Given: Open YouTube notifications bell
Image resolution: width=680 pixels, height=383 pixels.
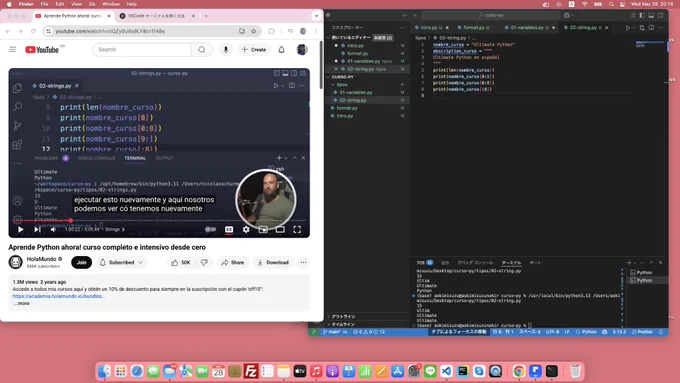Looking at the screenshot, I should 281,49.
